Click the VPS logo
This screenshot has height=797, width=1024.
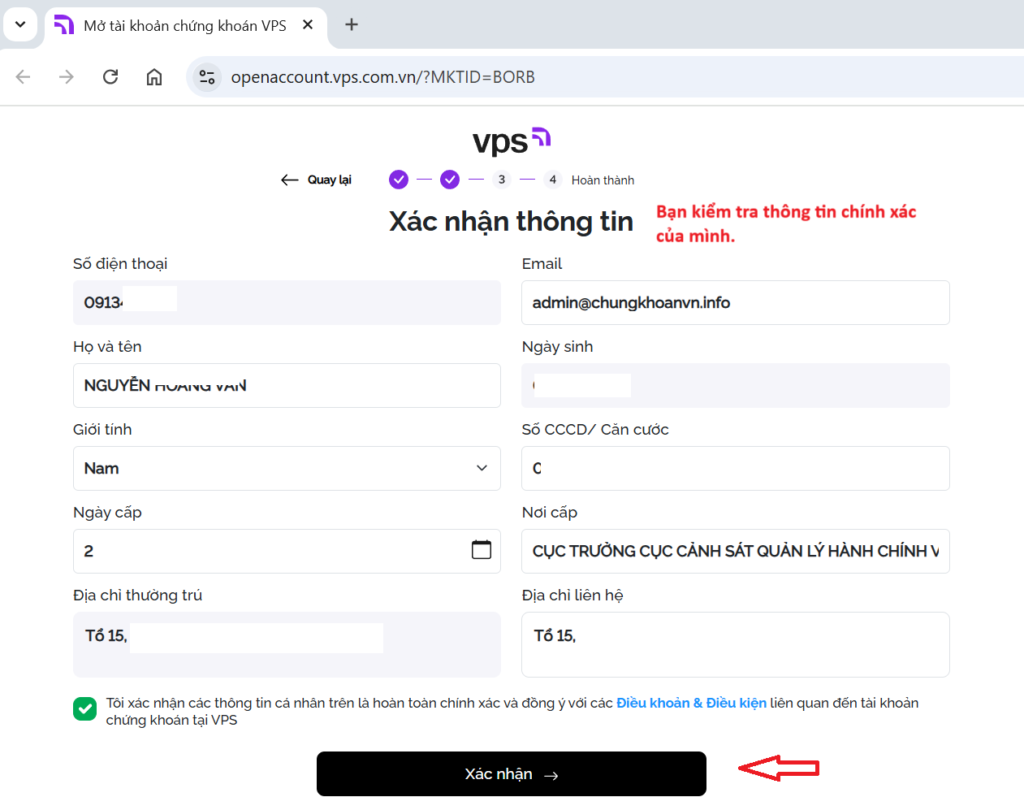[x=512, y=140]
